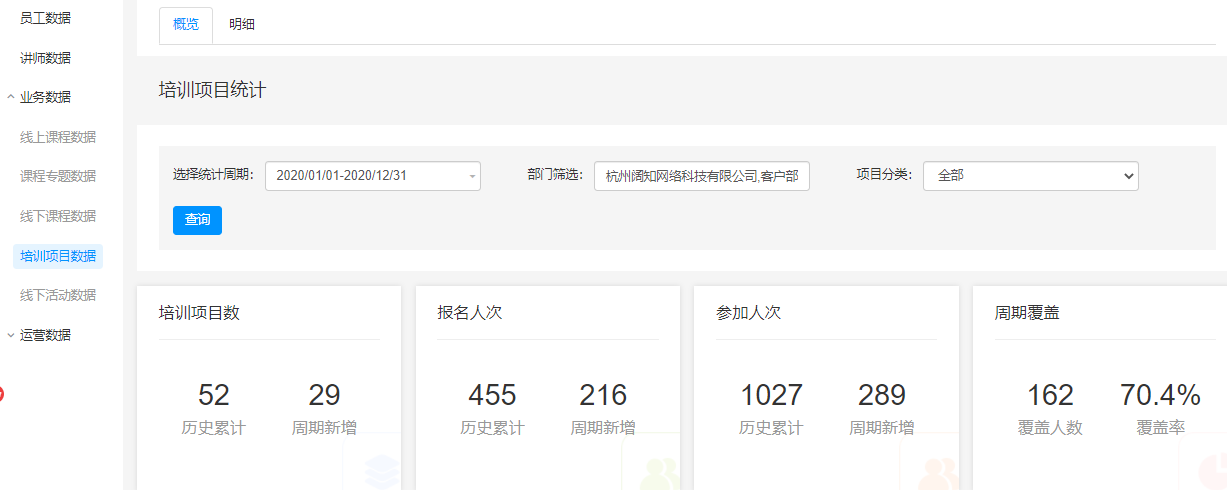Click the stacked layers icon in 培训项目数 card
This screenshot has width=1227, height=490.
pos(381,470)
